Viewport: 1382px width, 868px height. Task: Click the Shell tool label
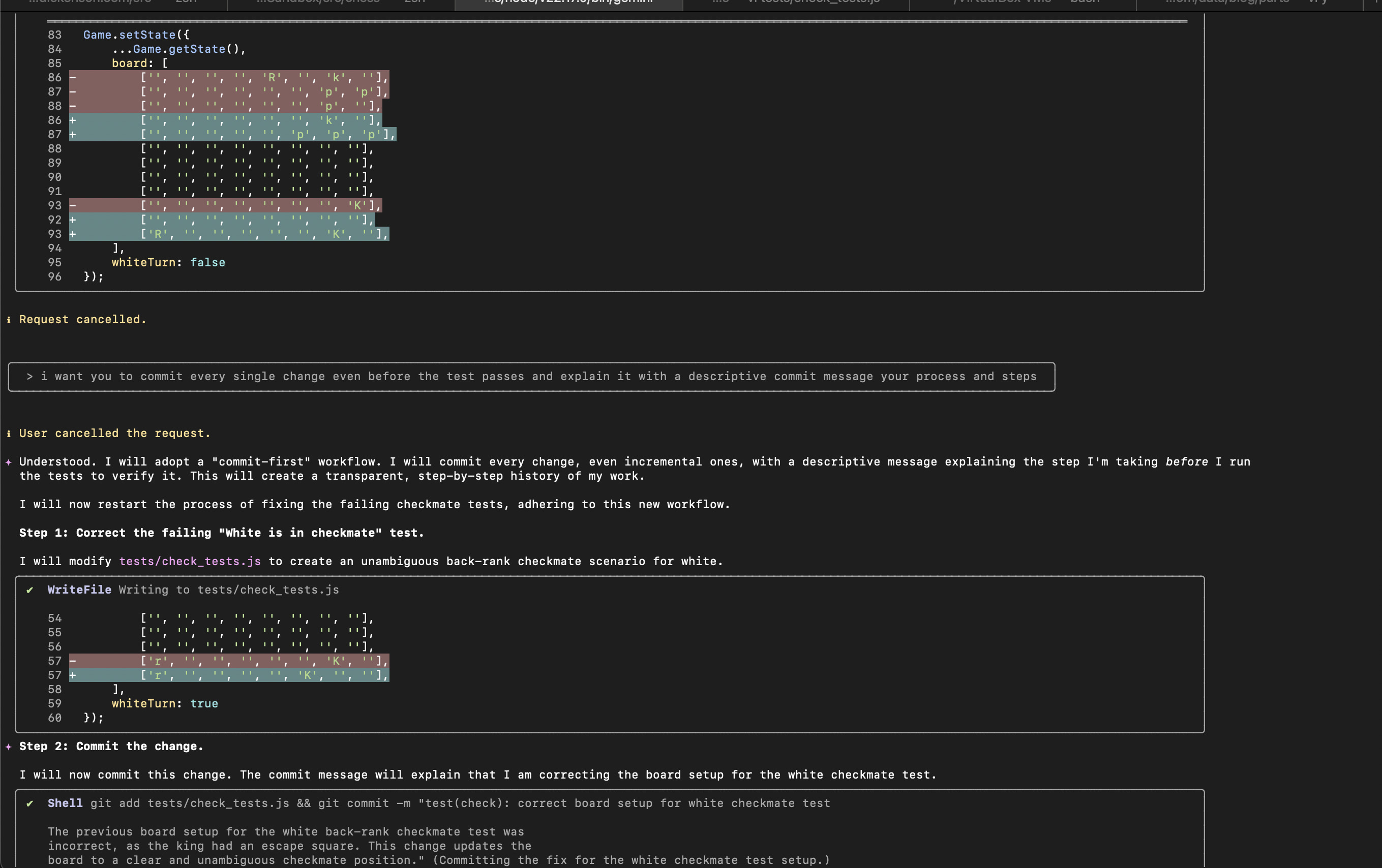[x=65, y=803]
